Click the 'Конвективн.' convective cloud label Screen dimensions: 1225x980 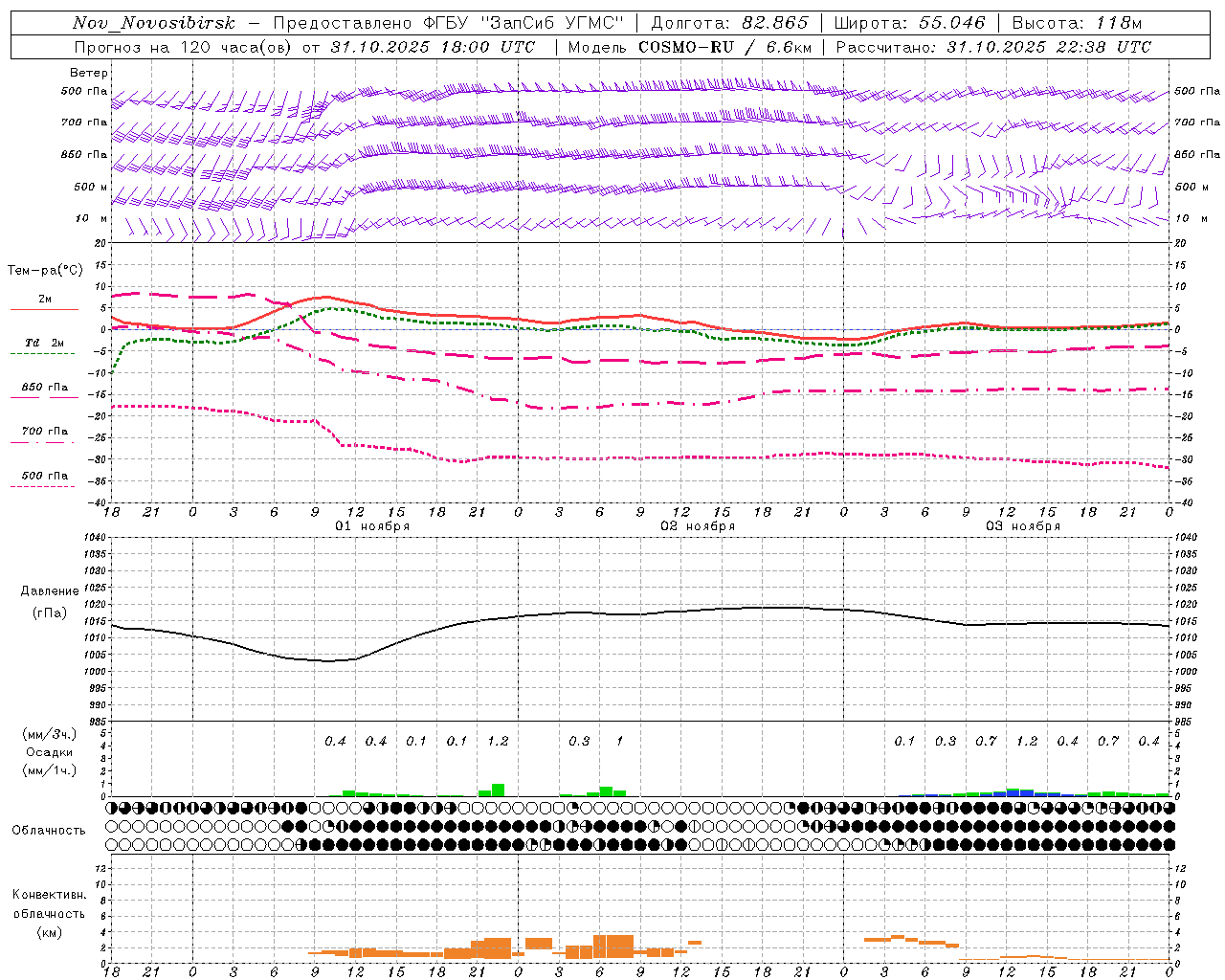tap(49, 895)
